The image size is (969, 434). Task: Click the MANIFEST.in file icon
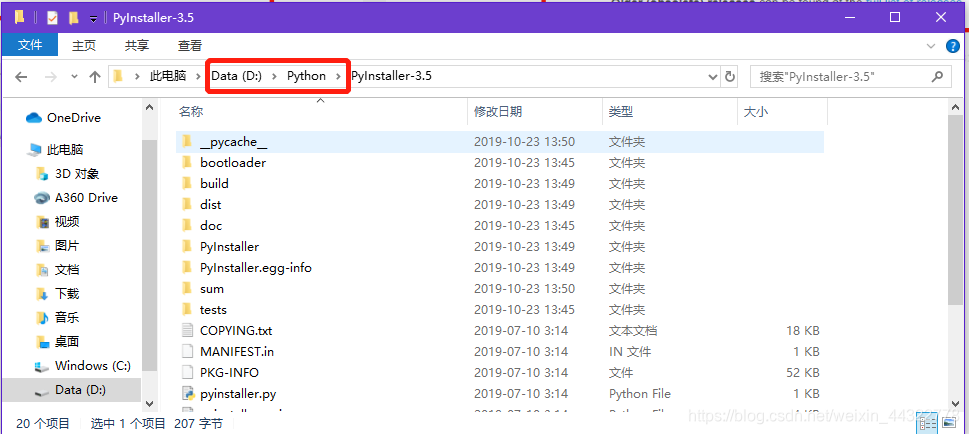[187, 352]
